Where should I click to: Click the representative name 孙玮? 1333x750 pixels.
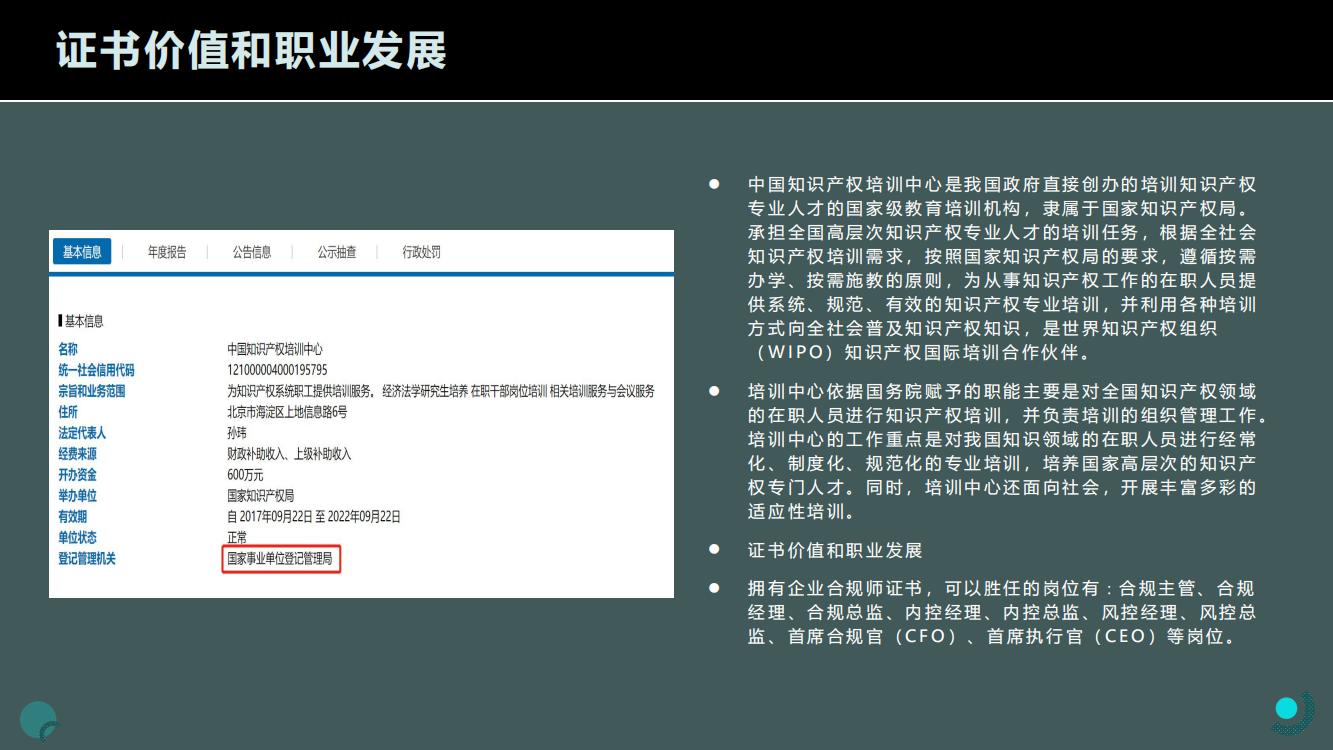click(236, 433)
